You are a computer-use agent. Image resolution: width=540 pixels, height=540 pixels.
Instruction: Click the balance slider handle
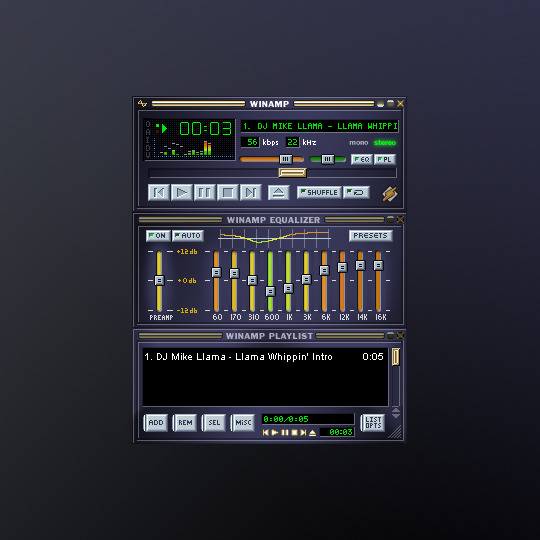click(328, 159)
